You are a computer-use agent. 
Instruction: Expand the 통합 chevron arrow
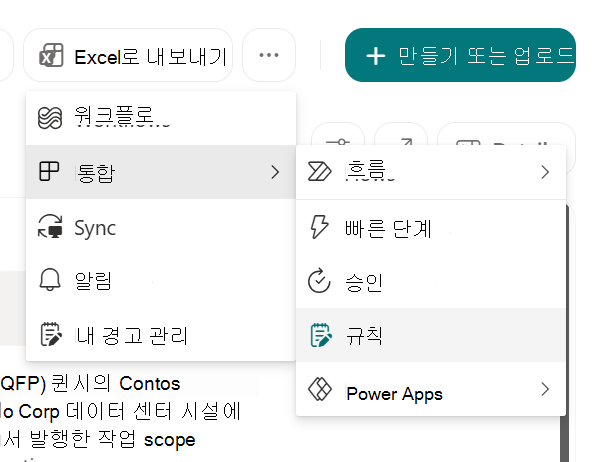point(275,172)
